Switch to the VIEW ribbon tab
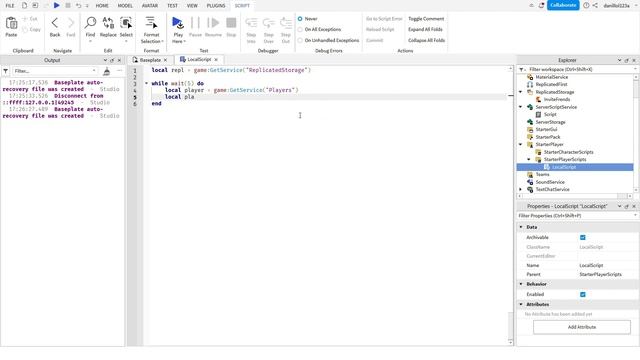640x360 pixels. click(x=192, y=6)
